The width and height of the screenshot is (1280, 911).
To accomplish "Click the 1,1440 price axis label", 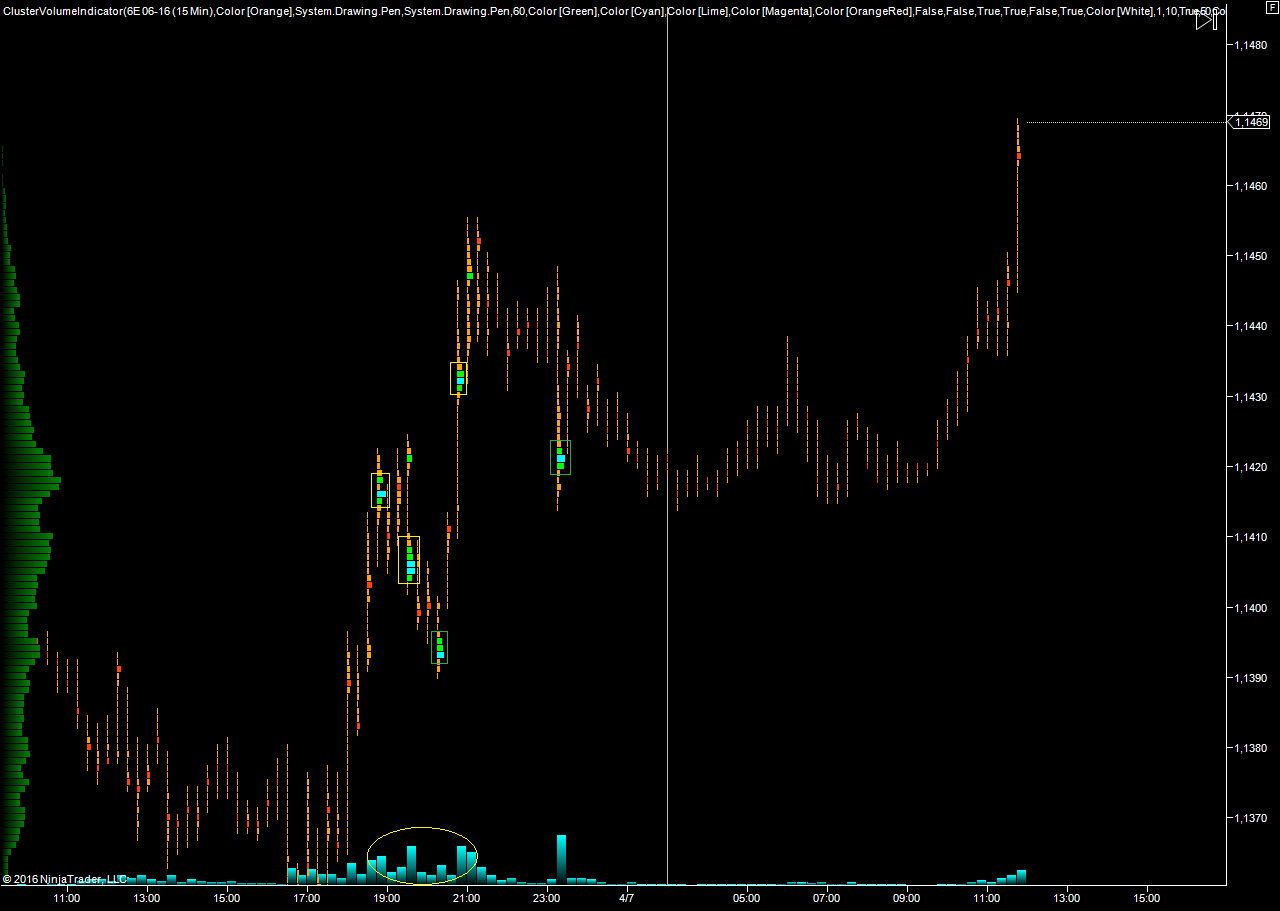I will 1250,326.
